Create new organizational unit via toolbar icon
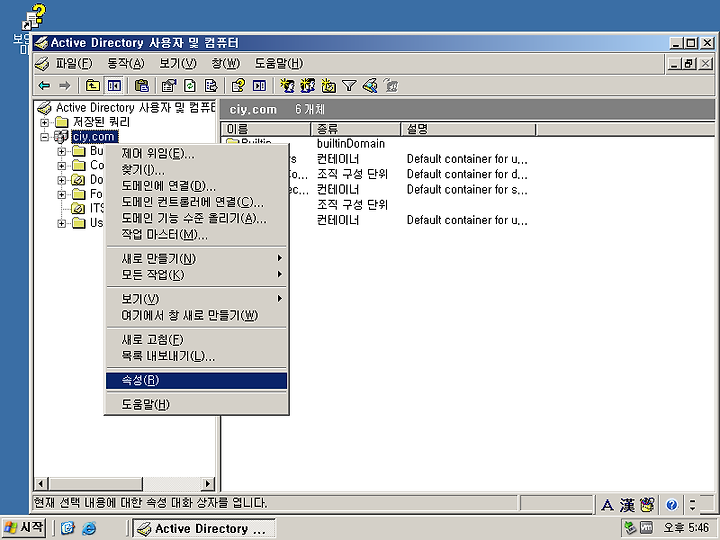The image size is (720, 540). pyautogui.click(x=328, y=85)
